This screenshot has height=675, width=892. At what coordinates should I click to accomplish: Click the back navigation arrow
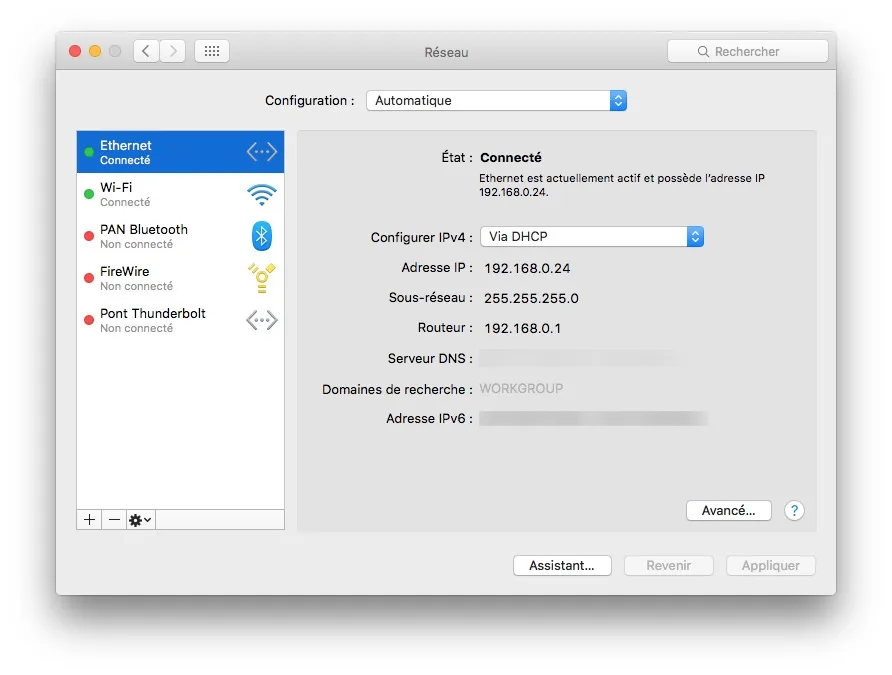click(144, 50)
